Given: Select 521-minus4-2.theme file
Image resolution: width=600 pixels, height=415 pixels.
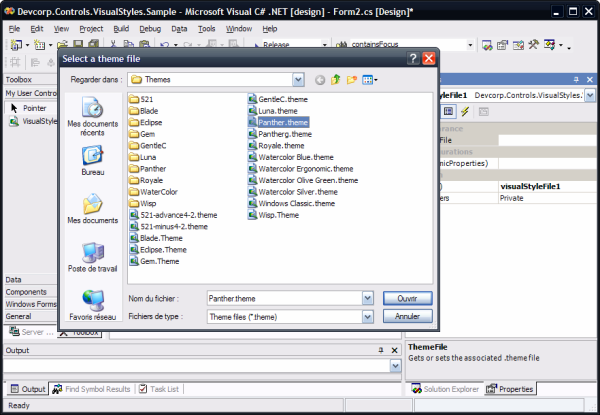Looking at the screenshot, I should [169, 226].
